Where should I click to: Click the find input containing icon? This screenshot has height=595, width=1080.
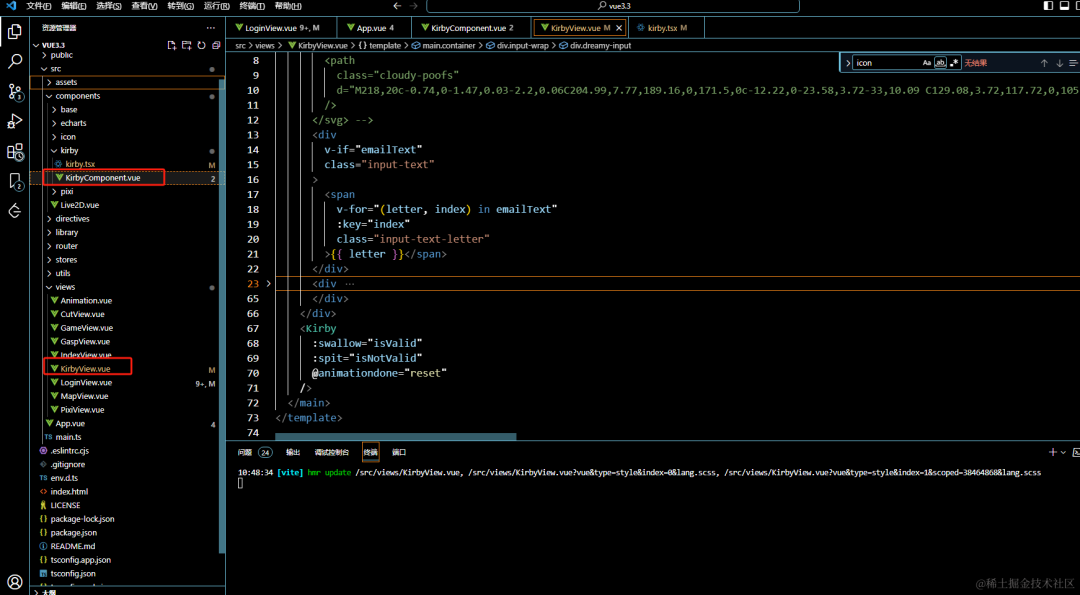coord(886,63)
